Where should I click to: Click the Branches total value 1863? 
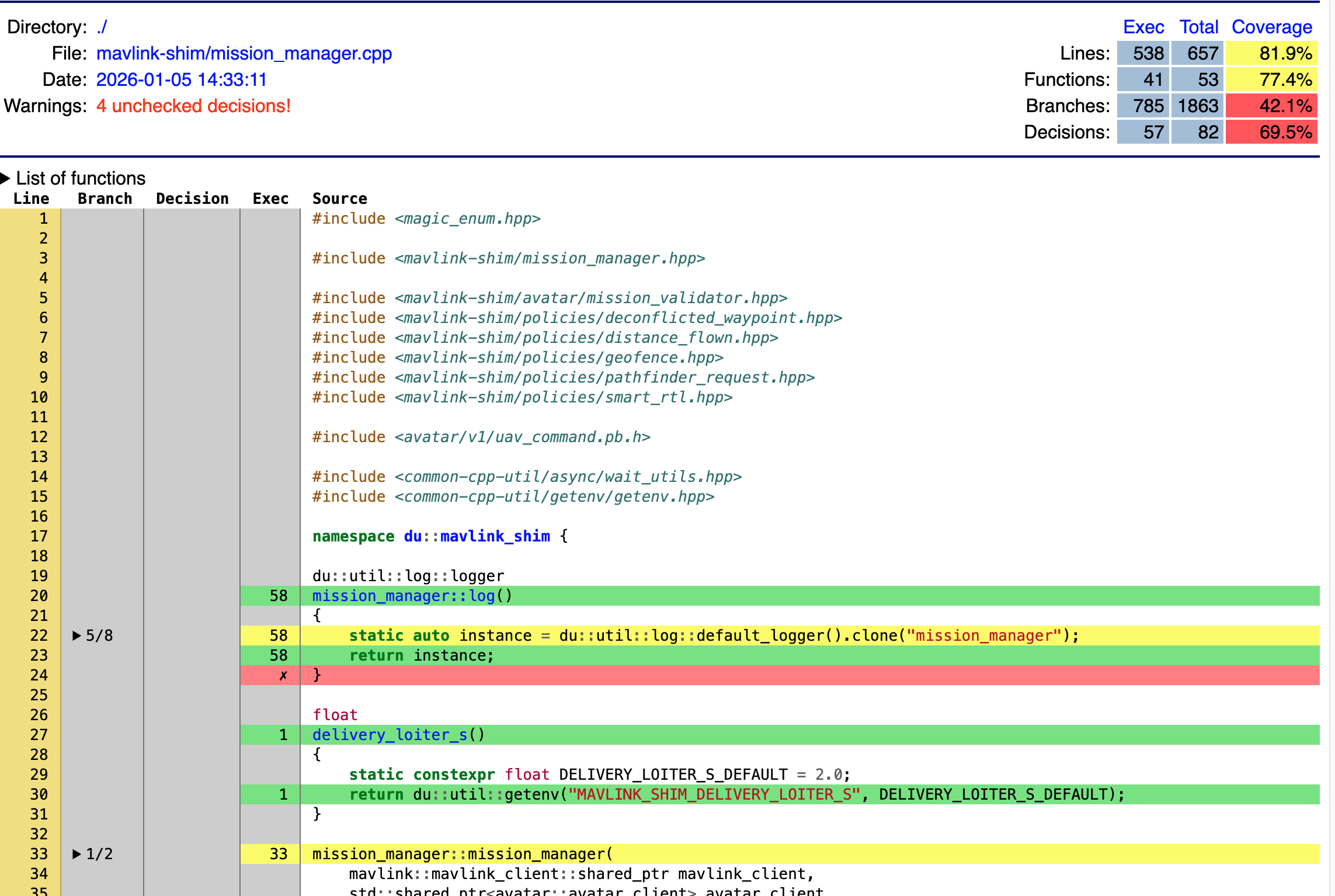click(1197, 106)
